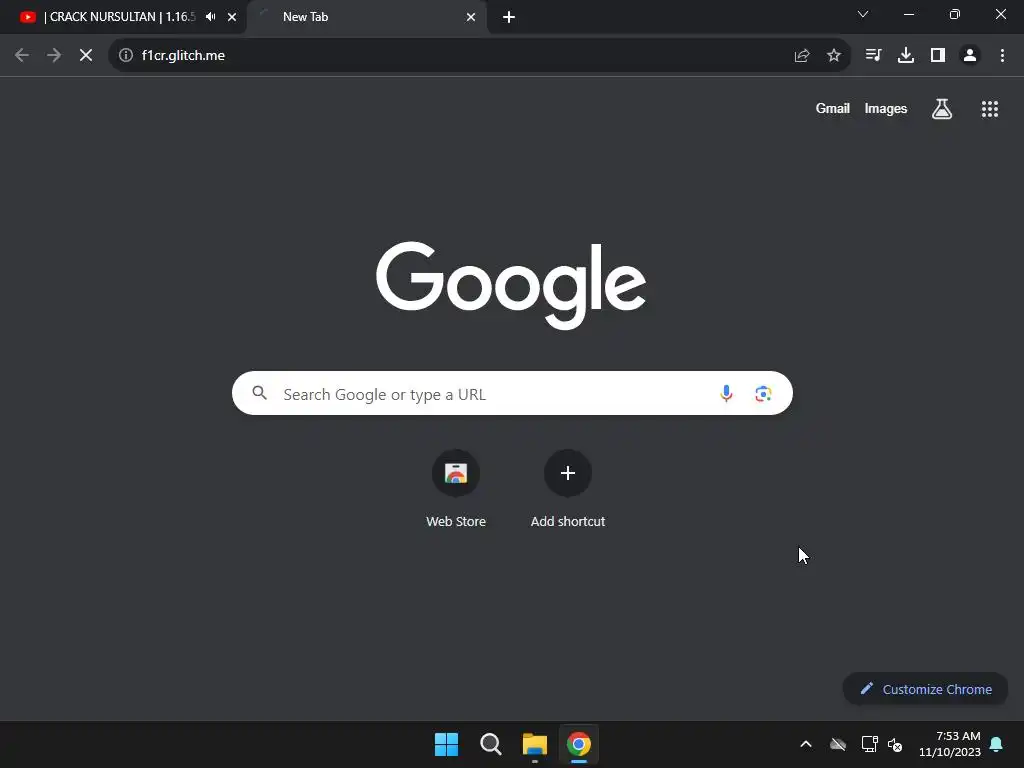The height and width of the screenshot is (768, 1024).
Task: Open the profile avatar menu
Action: click(970, 56)
